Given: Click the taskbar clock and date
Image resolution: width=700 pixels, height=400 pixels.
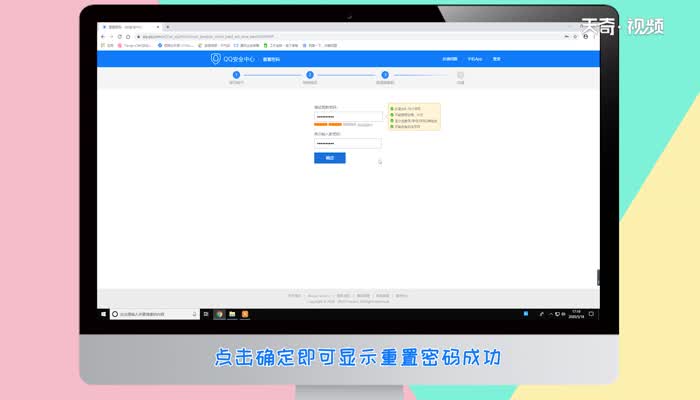Looking at the screenshot, I should click(576, 314).
